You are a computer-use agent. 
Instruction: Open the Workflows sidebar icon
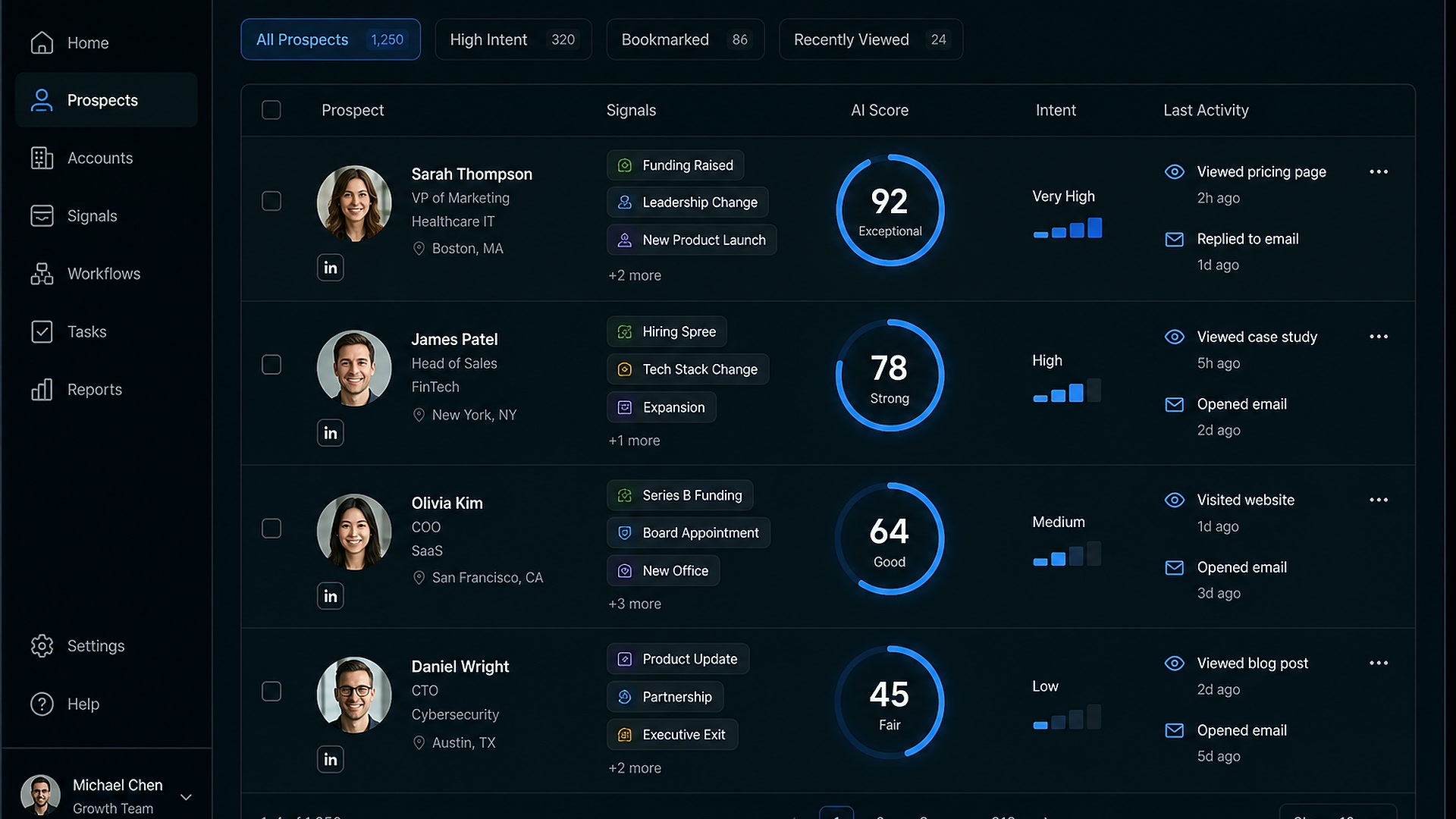[x=42, y=274]
